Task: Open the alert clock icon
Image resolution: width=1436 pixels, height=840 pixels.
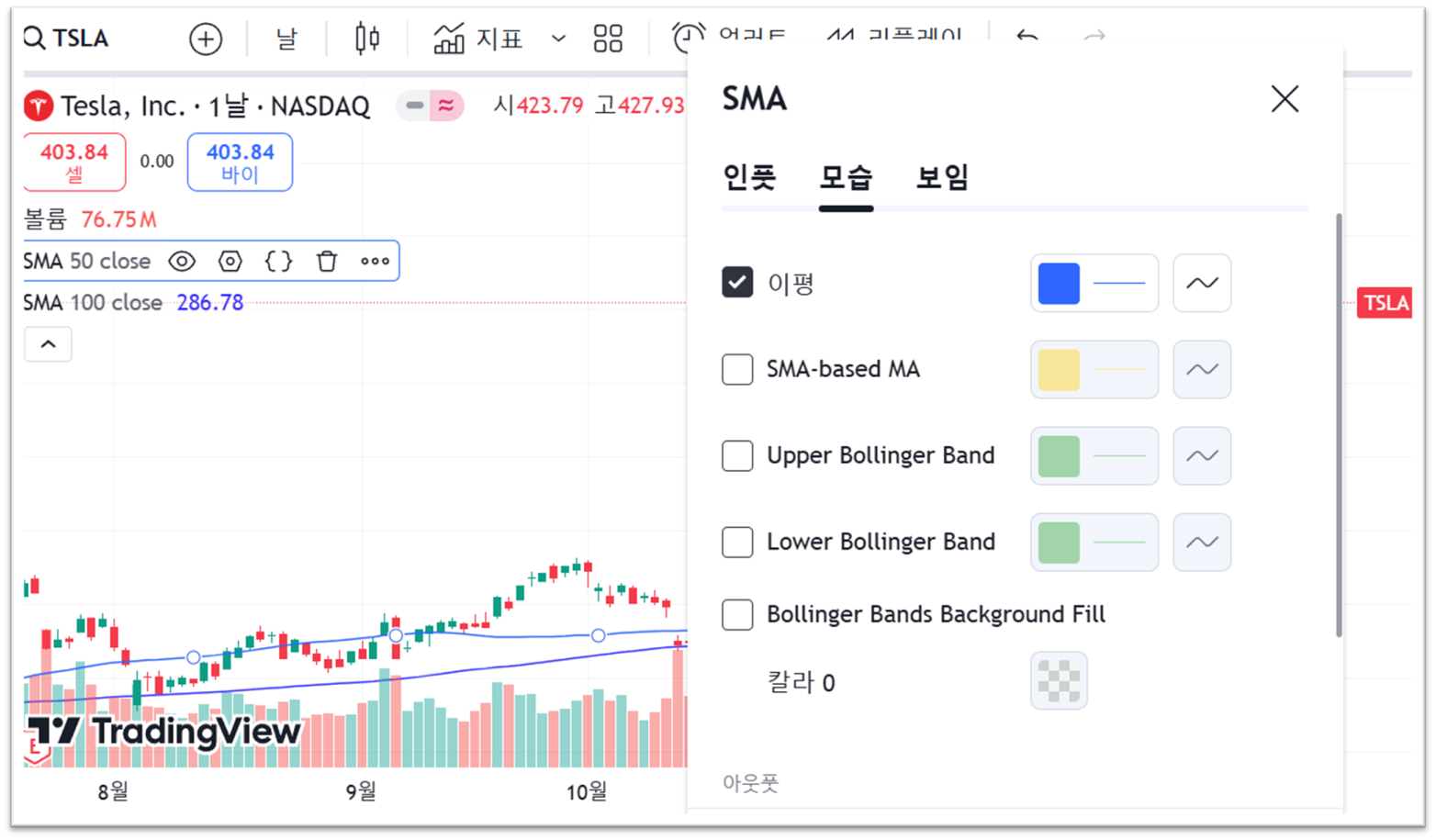Action: tap(689, 39)
